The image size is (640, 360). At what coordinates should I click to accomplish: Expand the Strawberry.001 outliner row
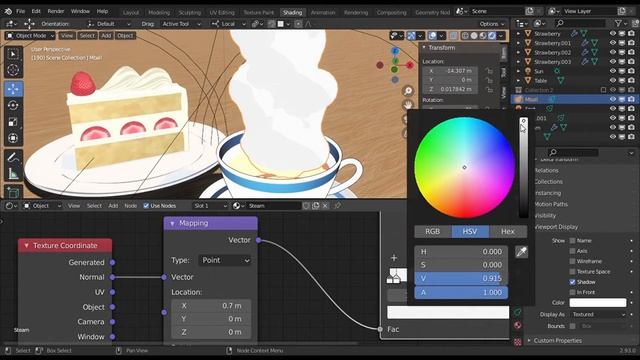pyautogui.click(x=518, y=43)
